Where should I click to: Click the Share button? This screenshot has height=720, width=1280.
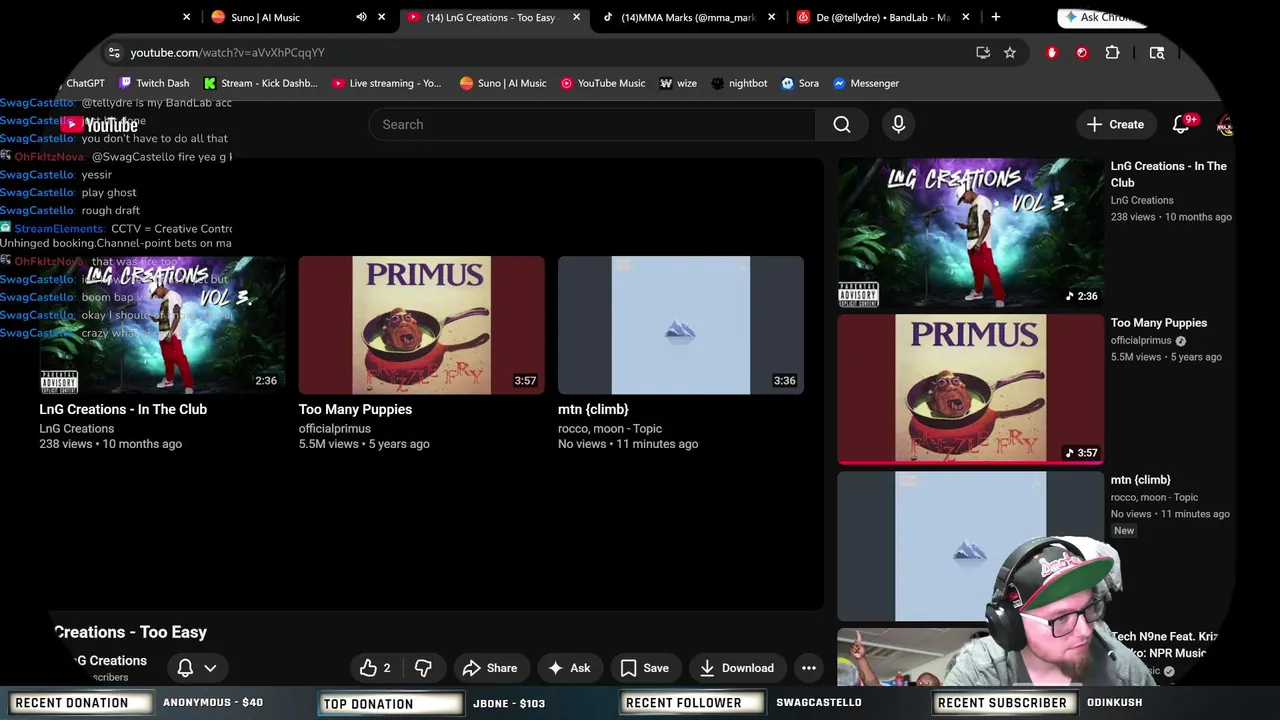click(x=490, y=668)
